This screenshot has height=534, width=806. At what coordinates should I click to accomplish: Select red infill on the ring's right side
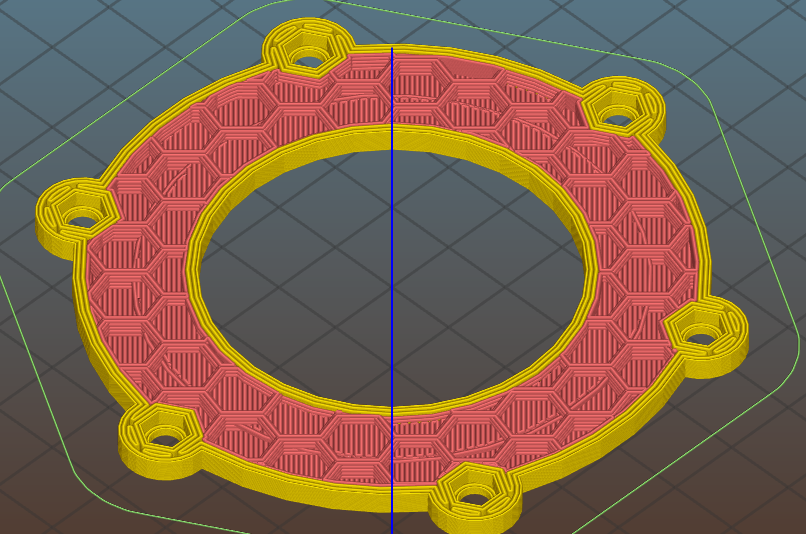650,250
